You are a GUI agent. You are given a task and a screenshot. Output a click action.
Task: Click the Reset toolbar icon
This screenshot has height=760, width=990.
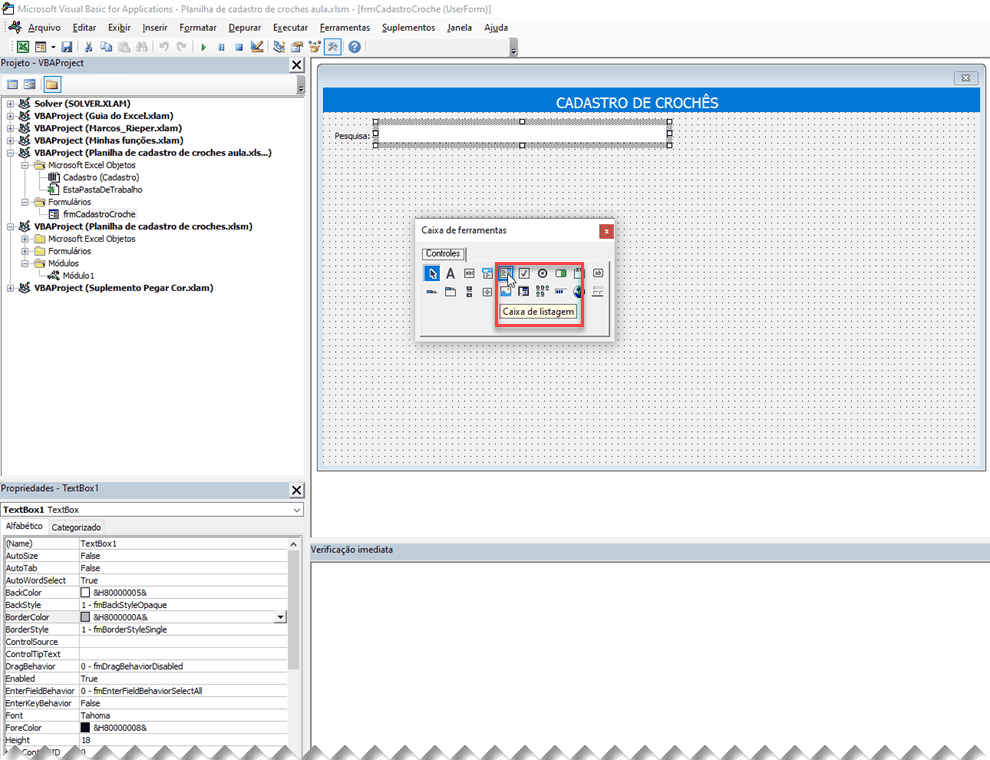pyautogui.click(x=237, y=46)
